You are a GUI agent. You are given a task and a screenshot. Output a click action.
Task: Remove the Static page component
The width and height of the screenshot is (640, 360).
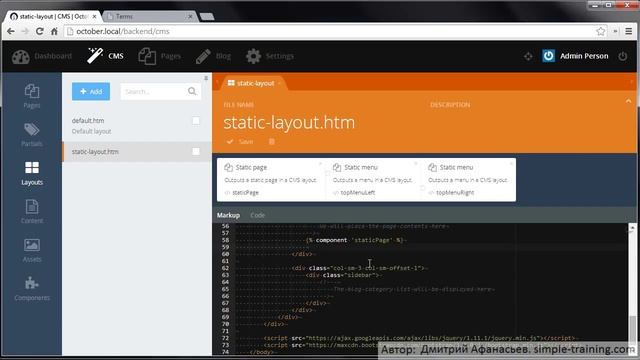click(320, 163)
